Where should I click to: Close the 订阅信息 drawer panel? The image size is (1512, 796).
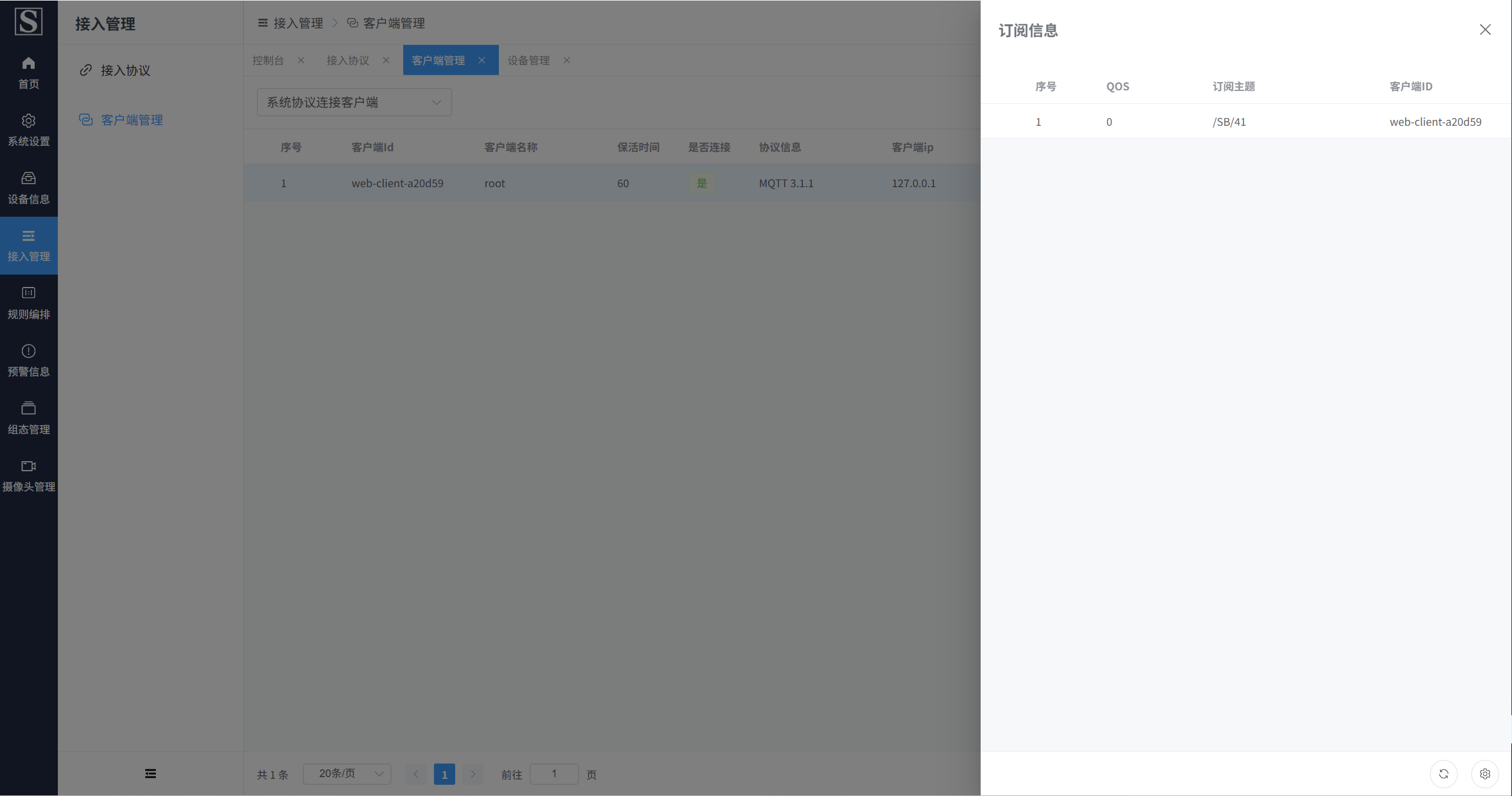pos(1485,30)
